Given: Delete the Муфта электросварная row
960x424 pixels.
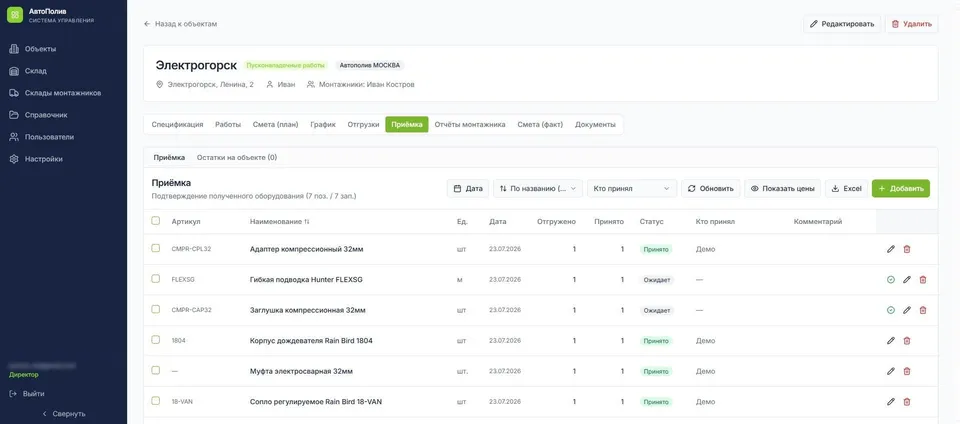Looking at the screenshot, I should (907, 371).
